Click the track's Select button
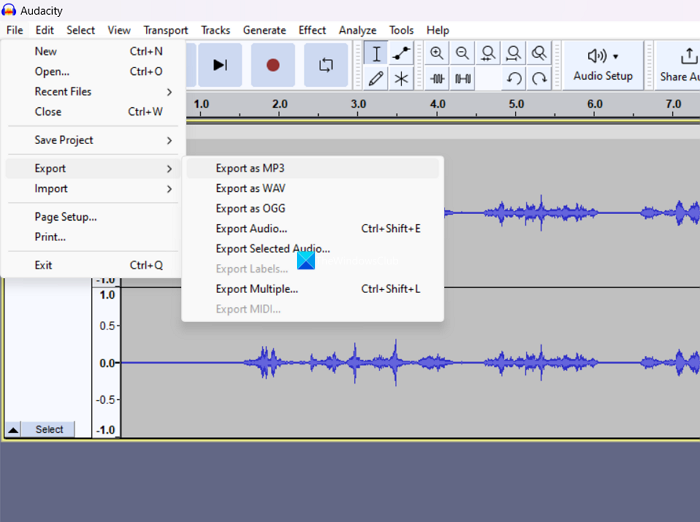Viewport: 700px width, 522px height. coord(49,429)
